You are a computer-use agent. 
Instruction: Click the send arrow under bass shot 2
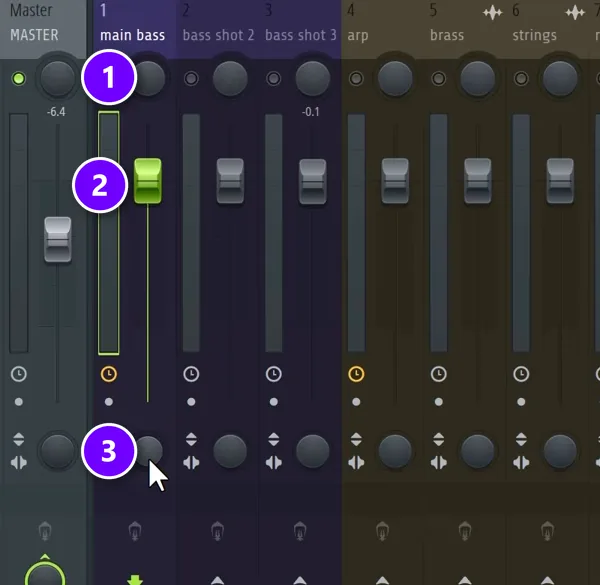point(217,580)
